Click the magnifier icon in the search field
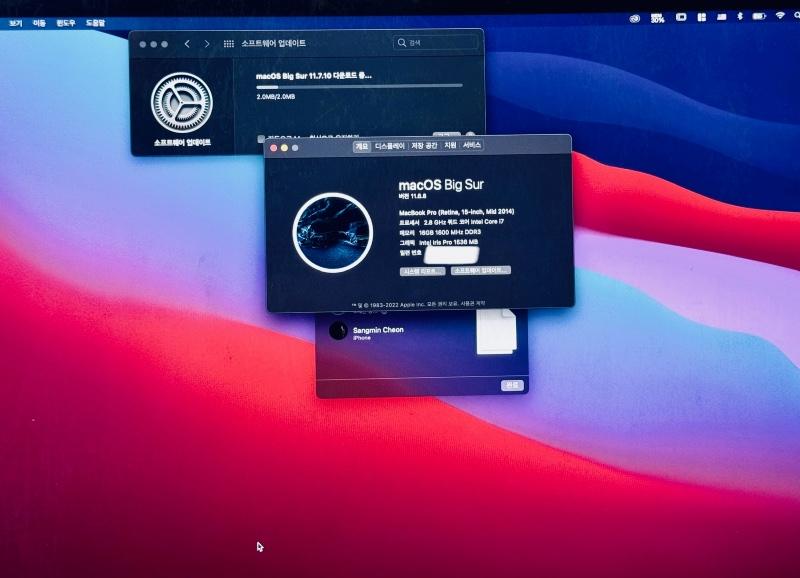This screenshot has width=800, height=578. point(402,43)
